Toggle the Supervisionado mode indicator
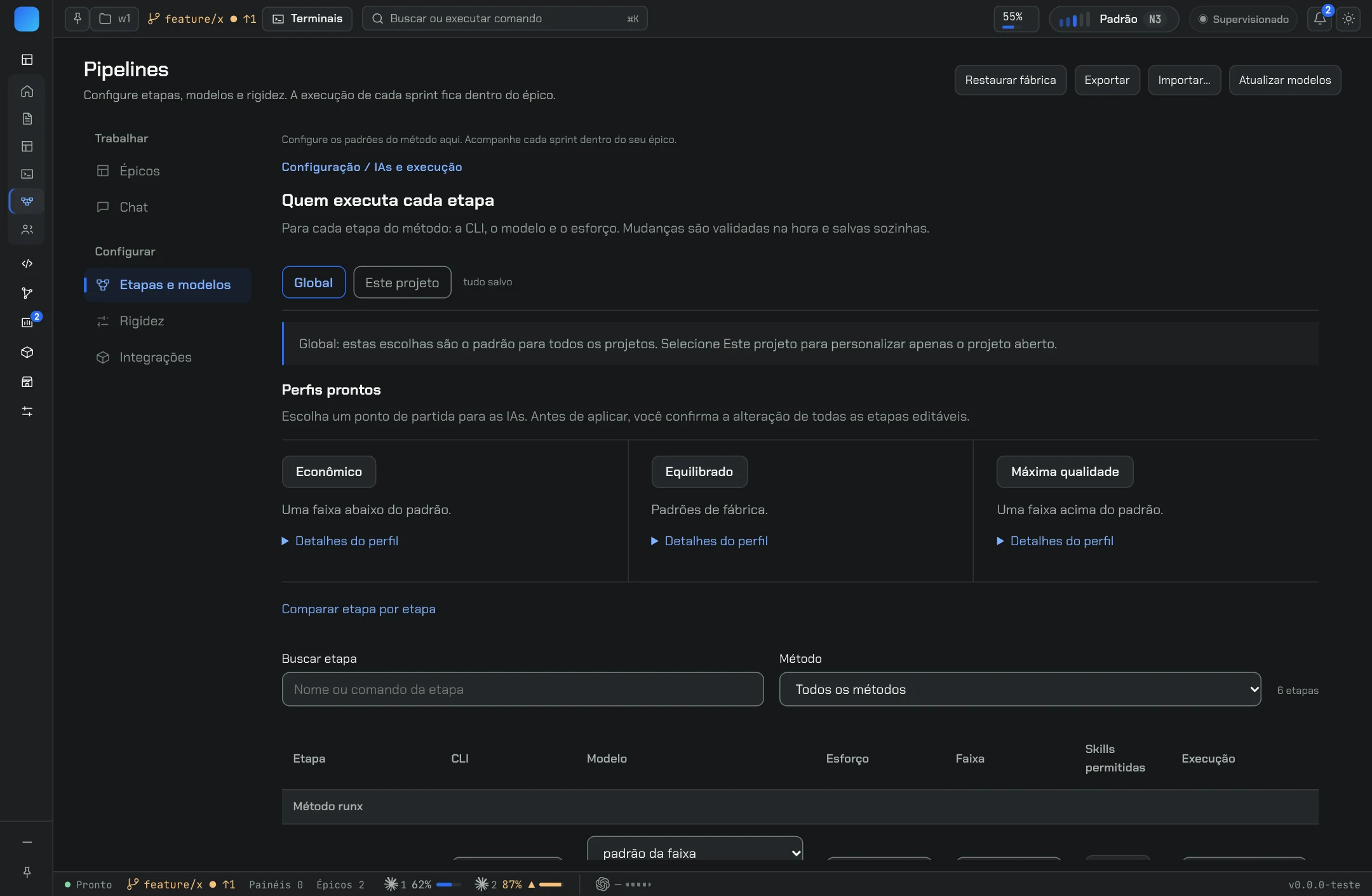This screenshot has width=1372, height=896. coord(1243,19)
